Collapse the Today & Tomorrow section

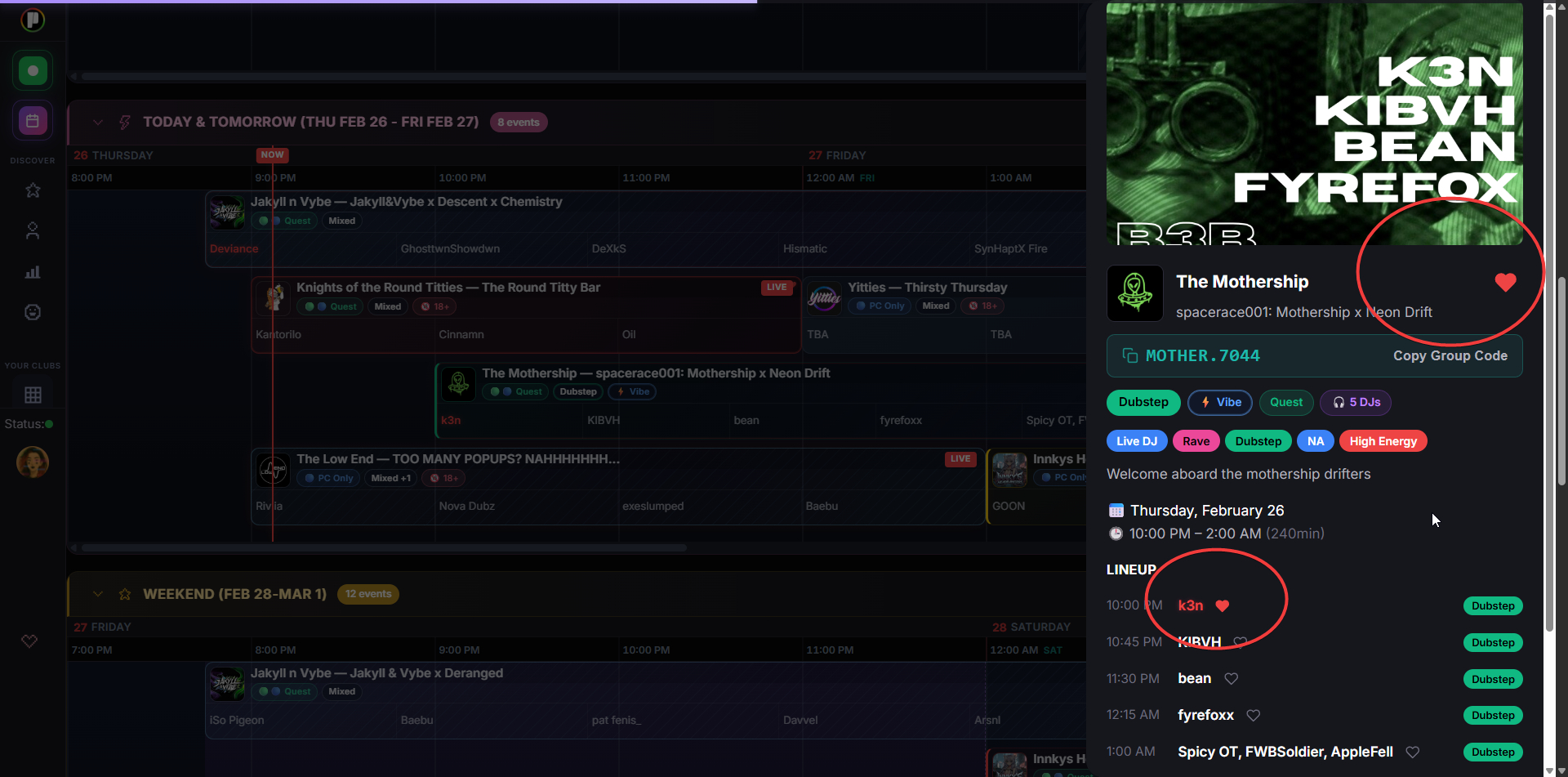tap(98, 123)
